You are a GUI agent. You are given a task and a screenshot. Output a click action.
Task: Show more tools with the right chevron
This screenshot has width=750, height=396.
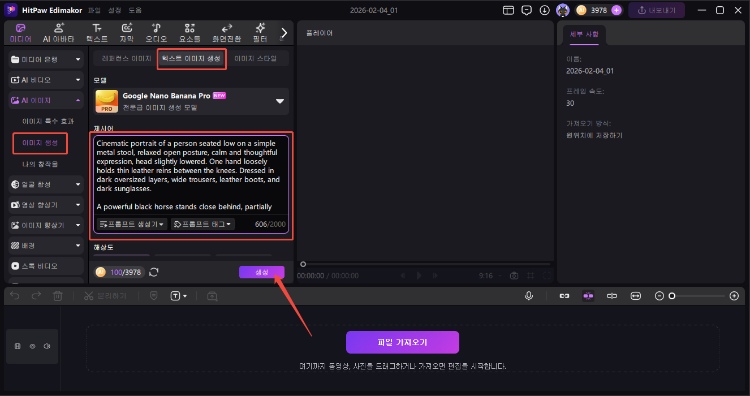284,33
